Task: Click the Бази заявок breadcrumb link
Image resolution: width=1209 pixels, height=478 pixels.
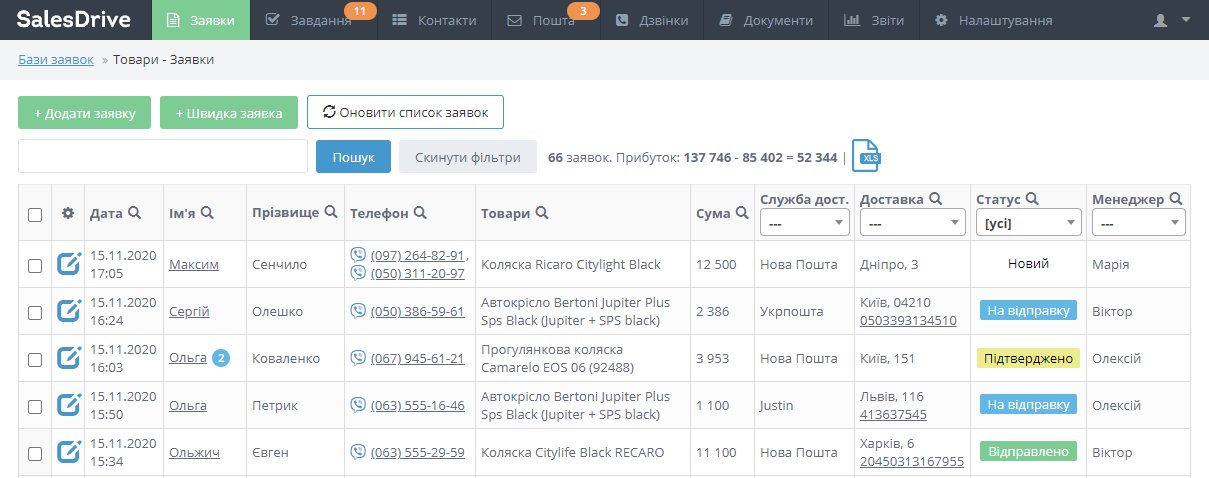Action: 56,60
